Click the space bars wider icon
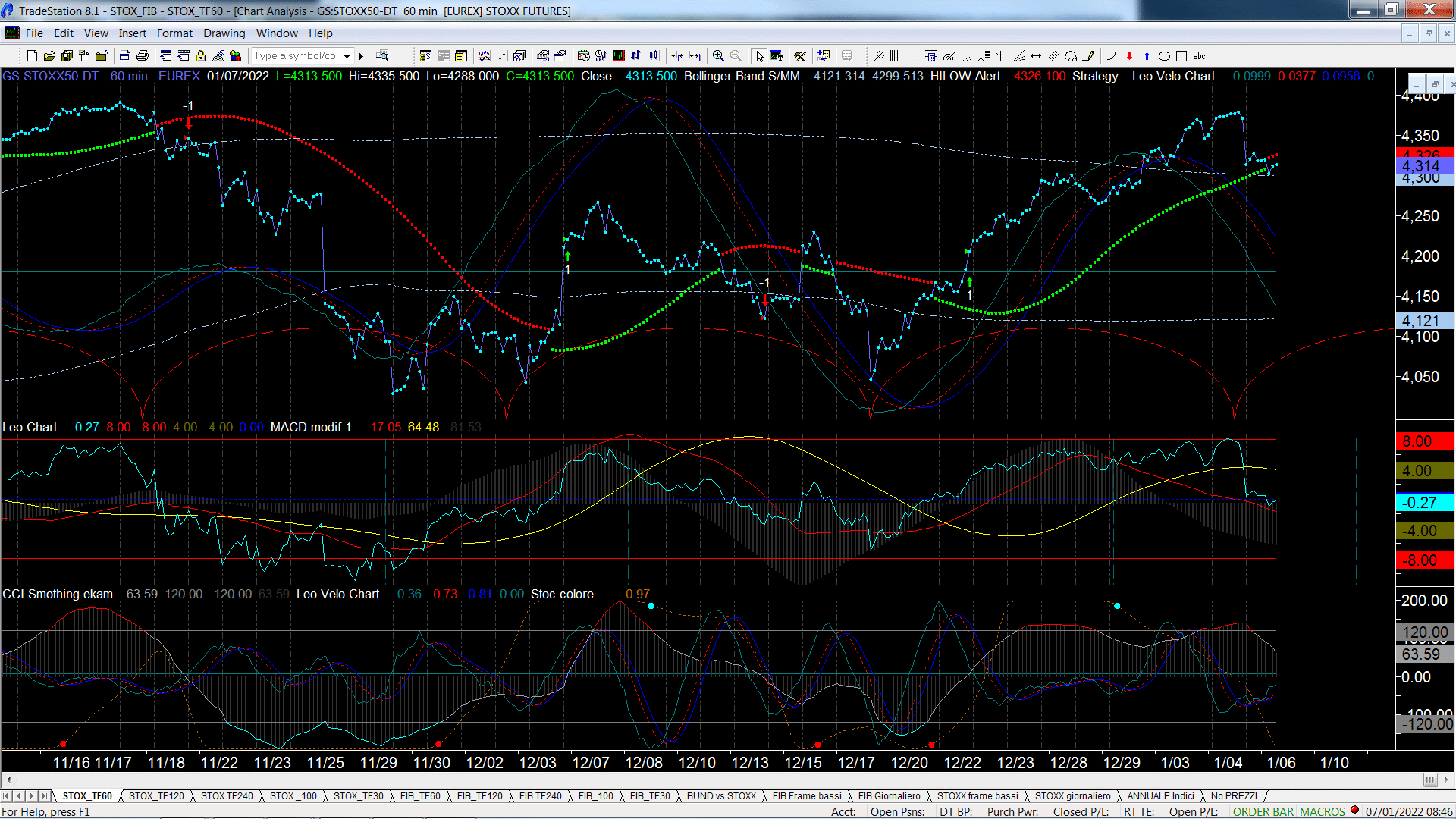 [x=695, y=55]
